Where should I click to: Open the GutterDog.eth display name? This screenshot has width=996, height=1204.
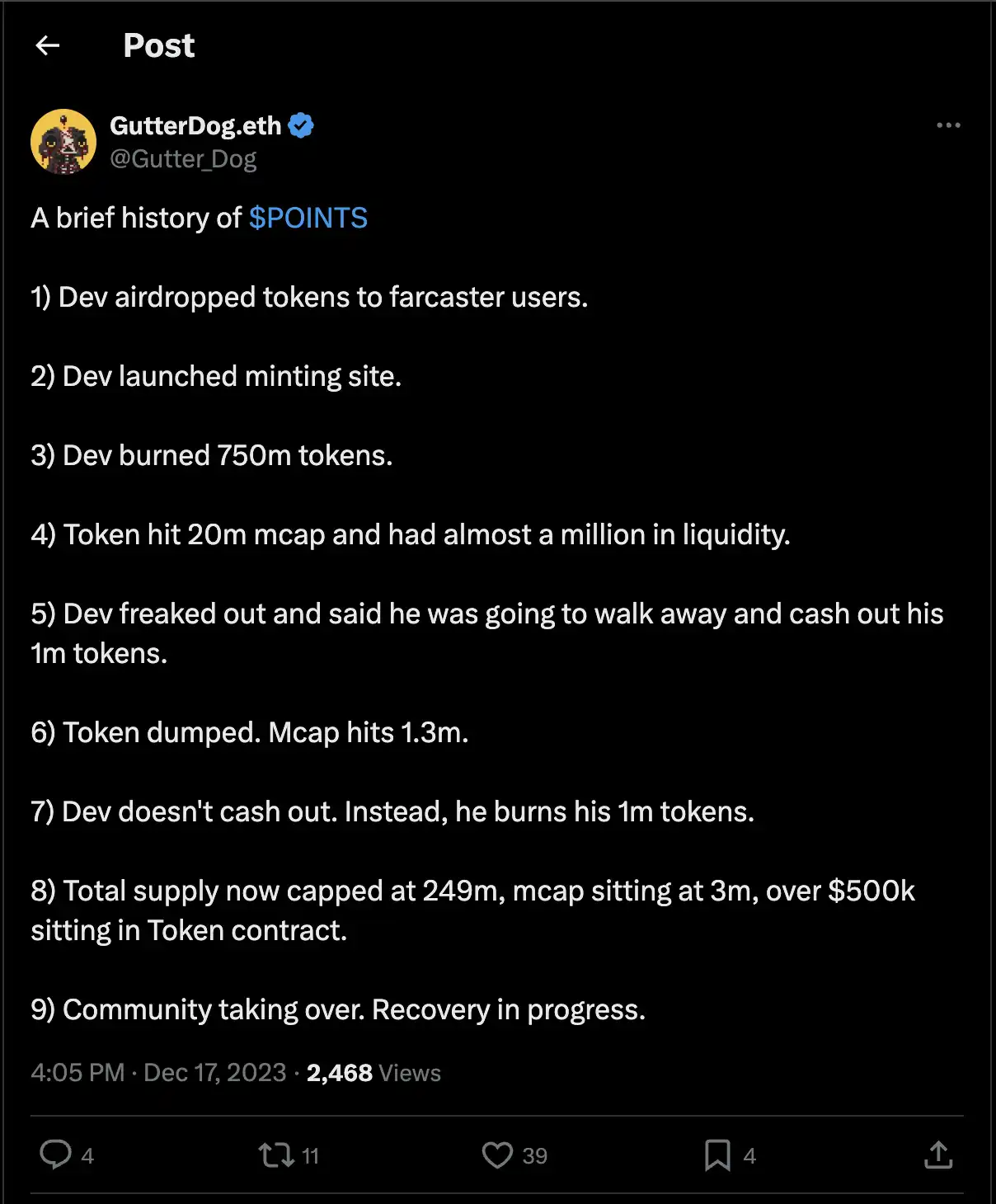click(195, 125)
